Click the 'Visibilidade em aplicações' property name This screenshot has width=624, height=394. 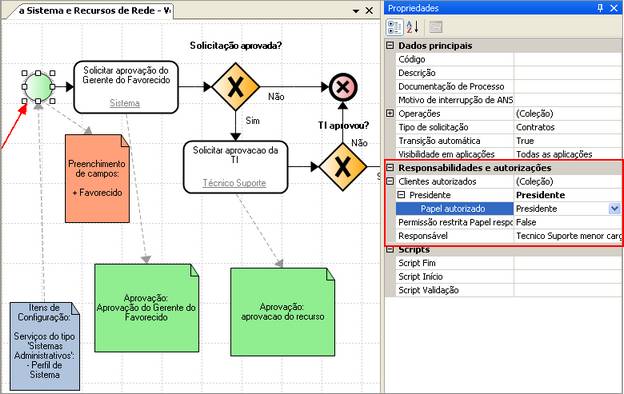pyautogui.click(x=447, y=154)
